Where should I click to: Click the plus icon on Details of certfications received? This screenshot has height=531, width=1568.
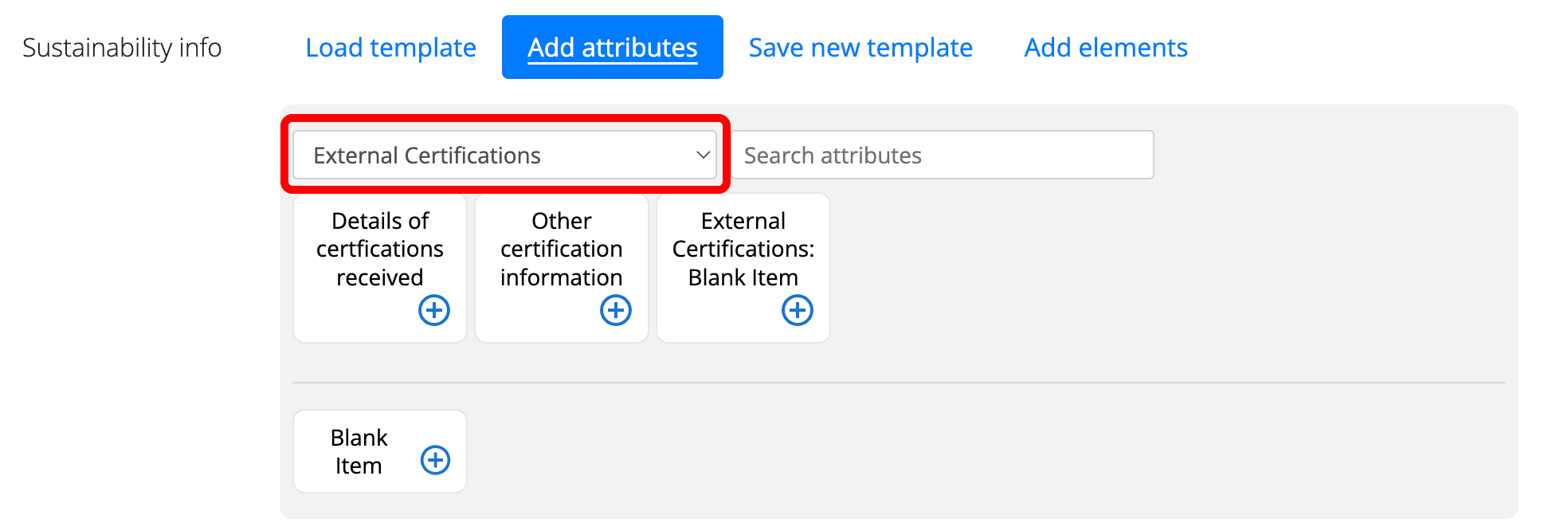(434, 310)
